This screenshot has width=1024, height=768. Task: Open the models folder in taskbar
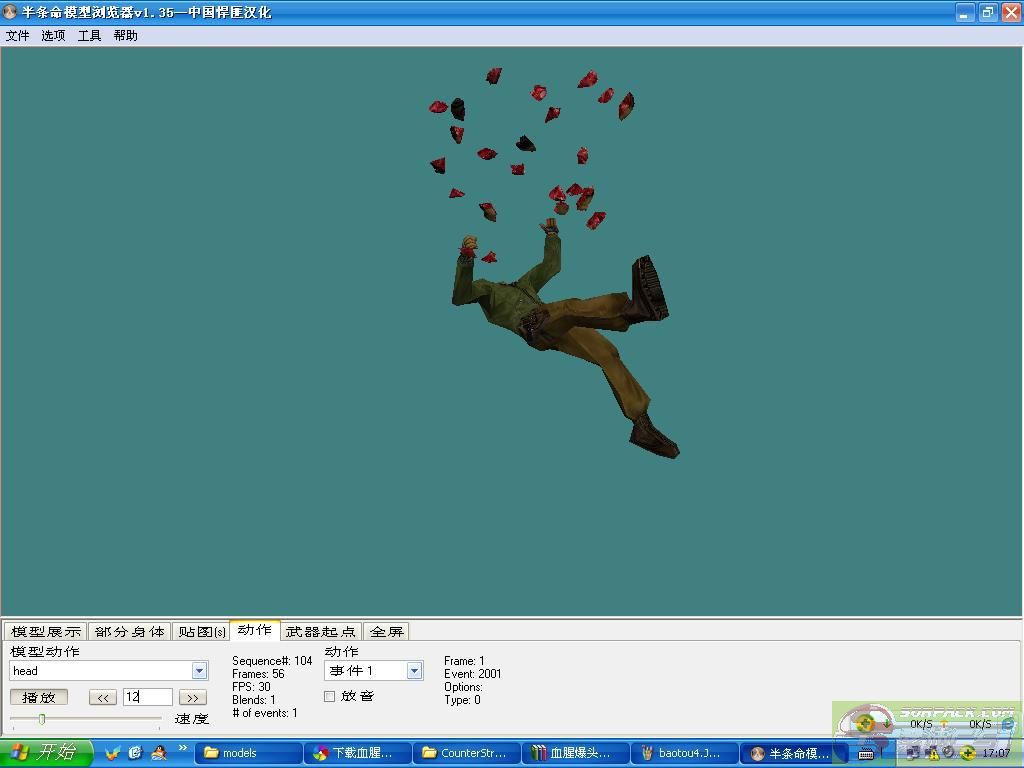click(248, 753)
